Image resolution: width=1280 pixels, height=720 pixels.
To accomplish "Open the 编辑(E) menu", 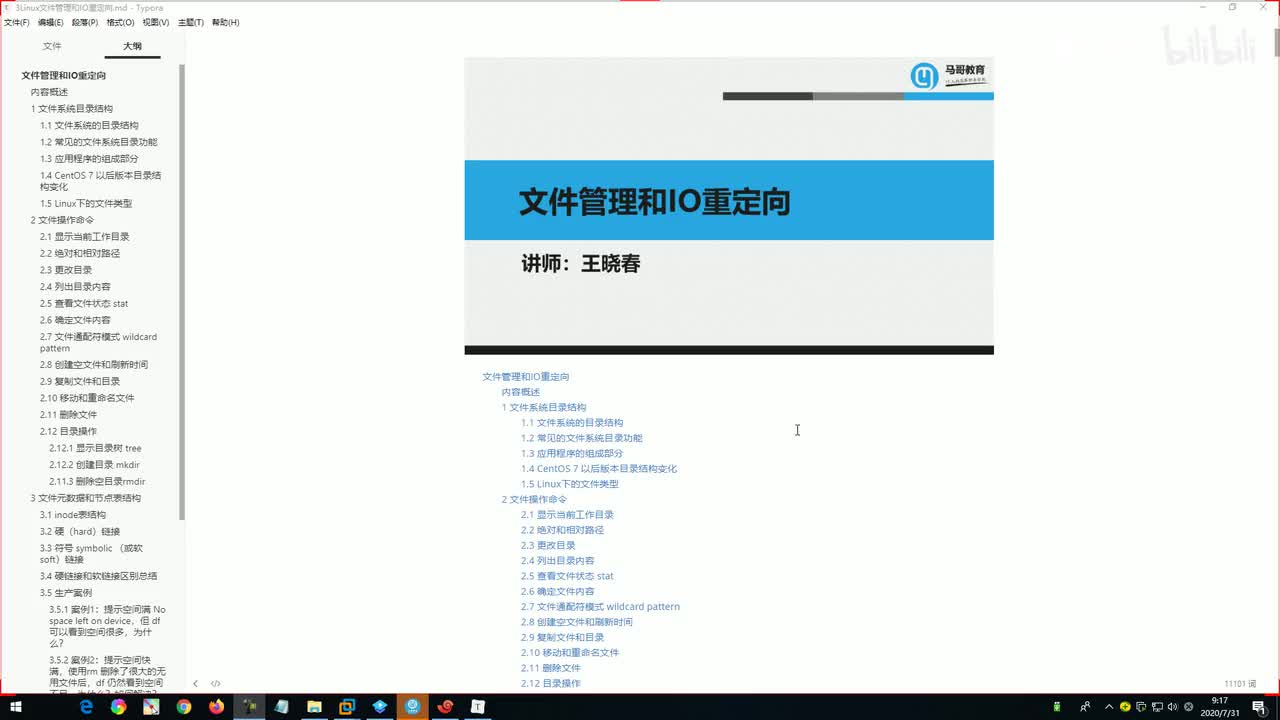I will 50,22.
